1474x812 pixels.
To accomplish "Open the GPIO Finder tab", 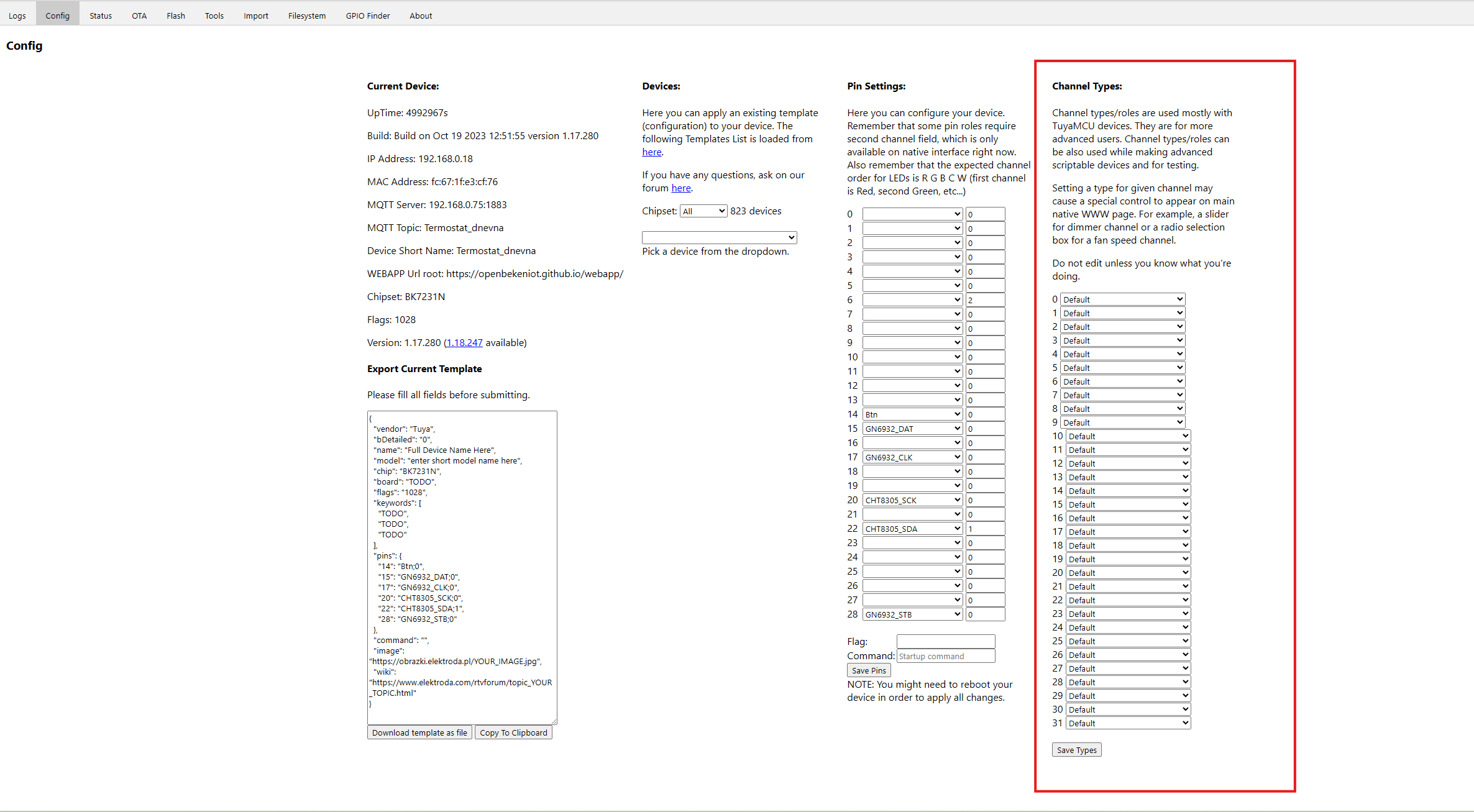I will coord(367,16).
